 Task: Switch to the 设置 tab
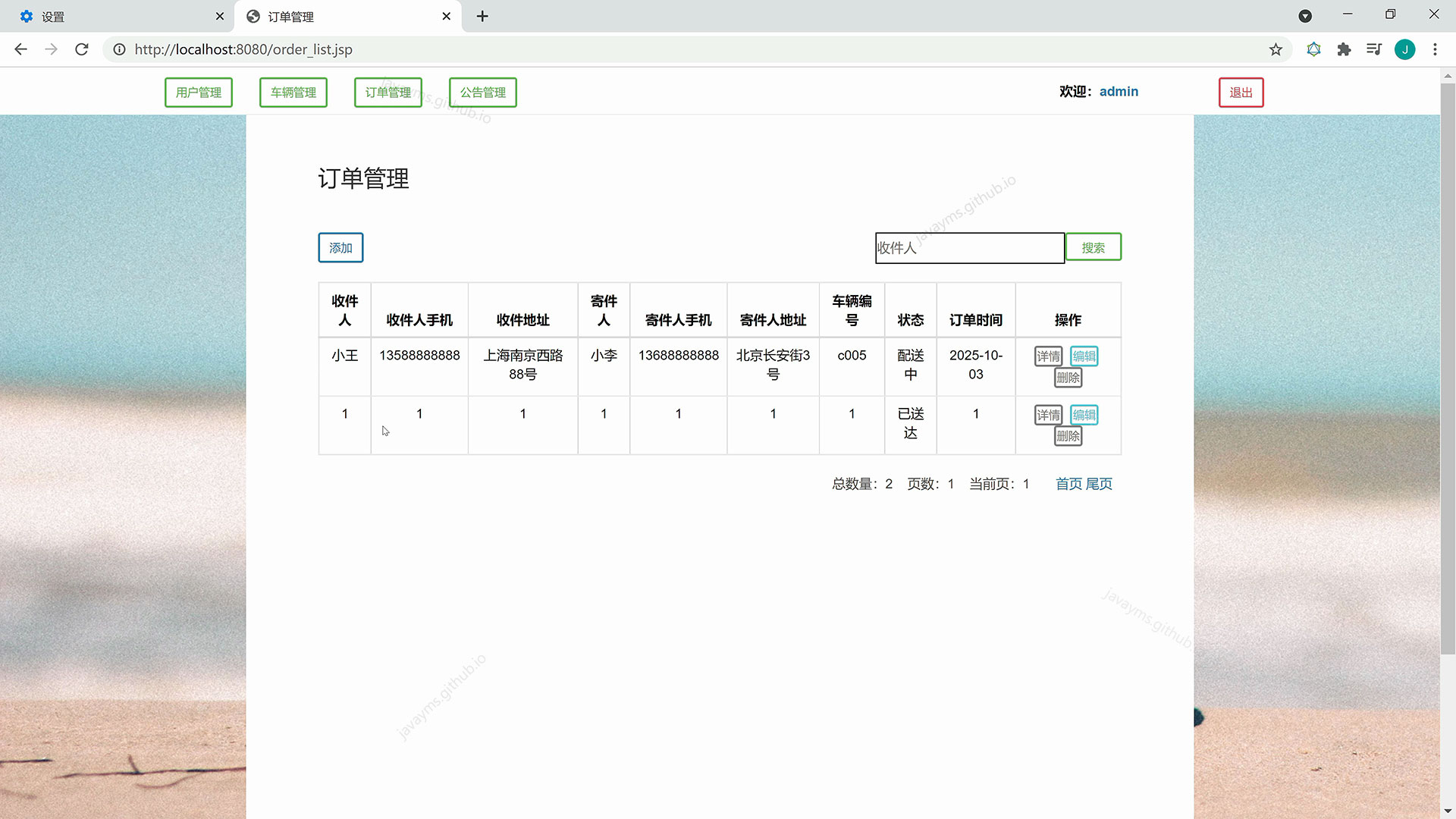point(114,16)
